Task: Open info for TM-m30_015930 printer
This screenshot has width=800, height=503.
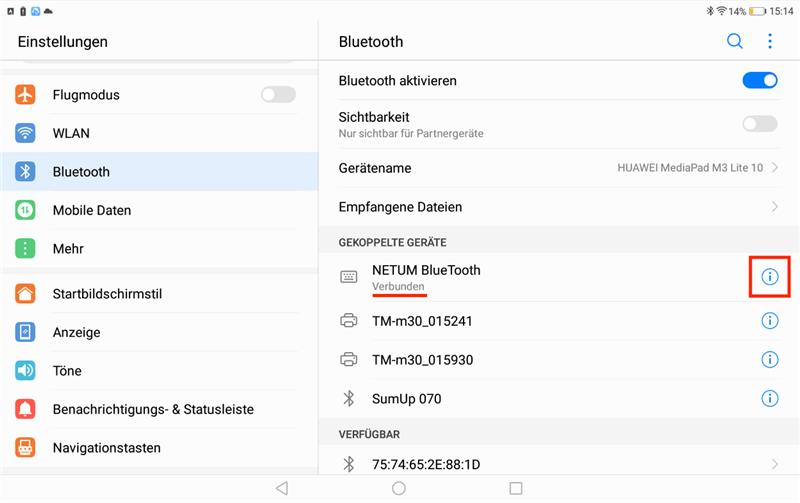Action: 769,360
